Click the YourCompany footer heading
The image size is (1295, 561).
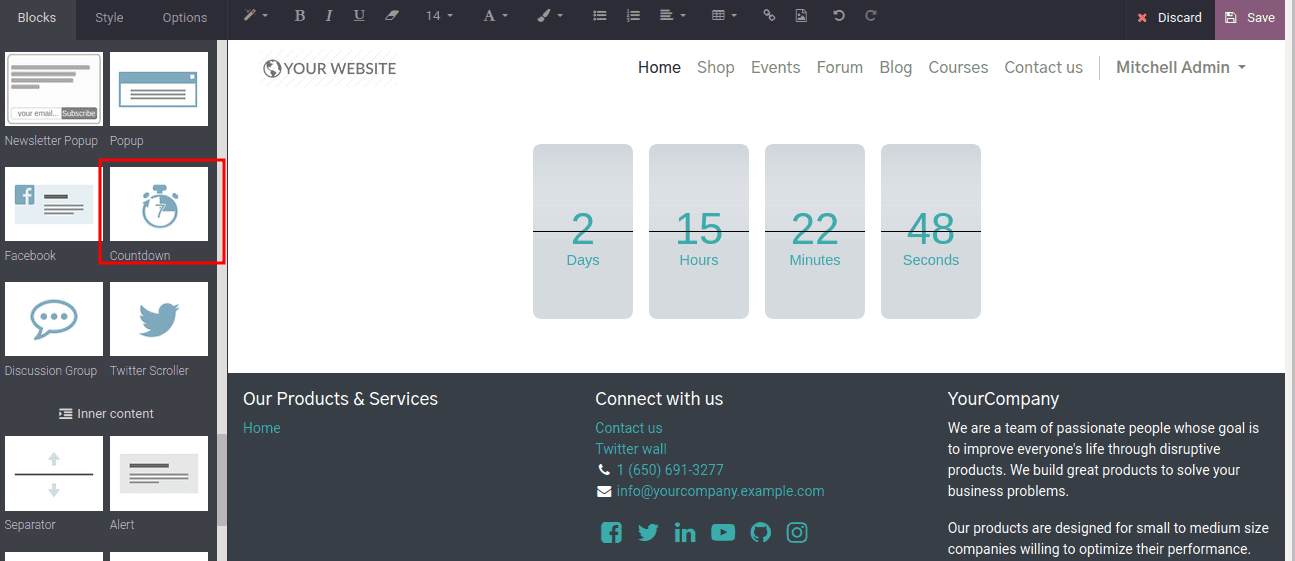1003,399
